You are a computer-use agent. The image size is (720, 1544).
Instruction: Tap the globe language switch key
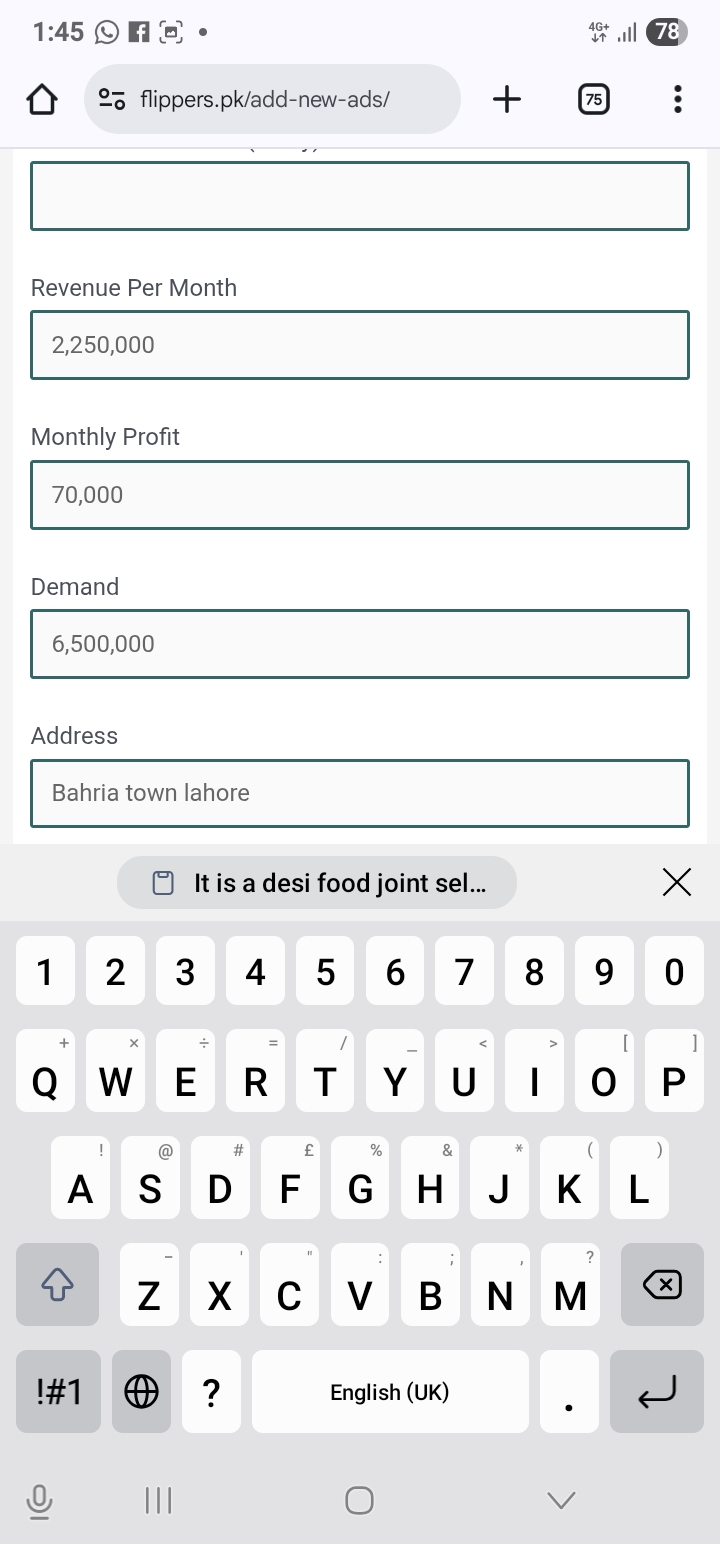point(141,1391)
